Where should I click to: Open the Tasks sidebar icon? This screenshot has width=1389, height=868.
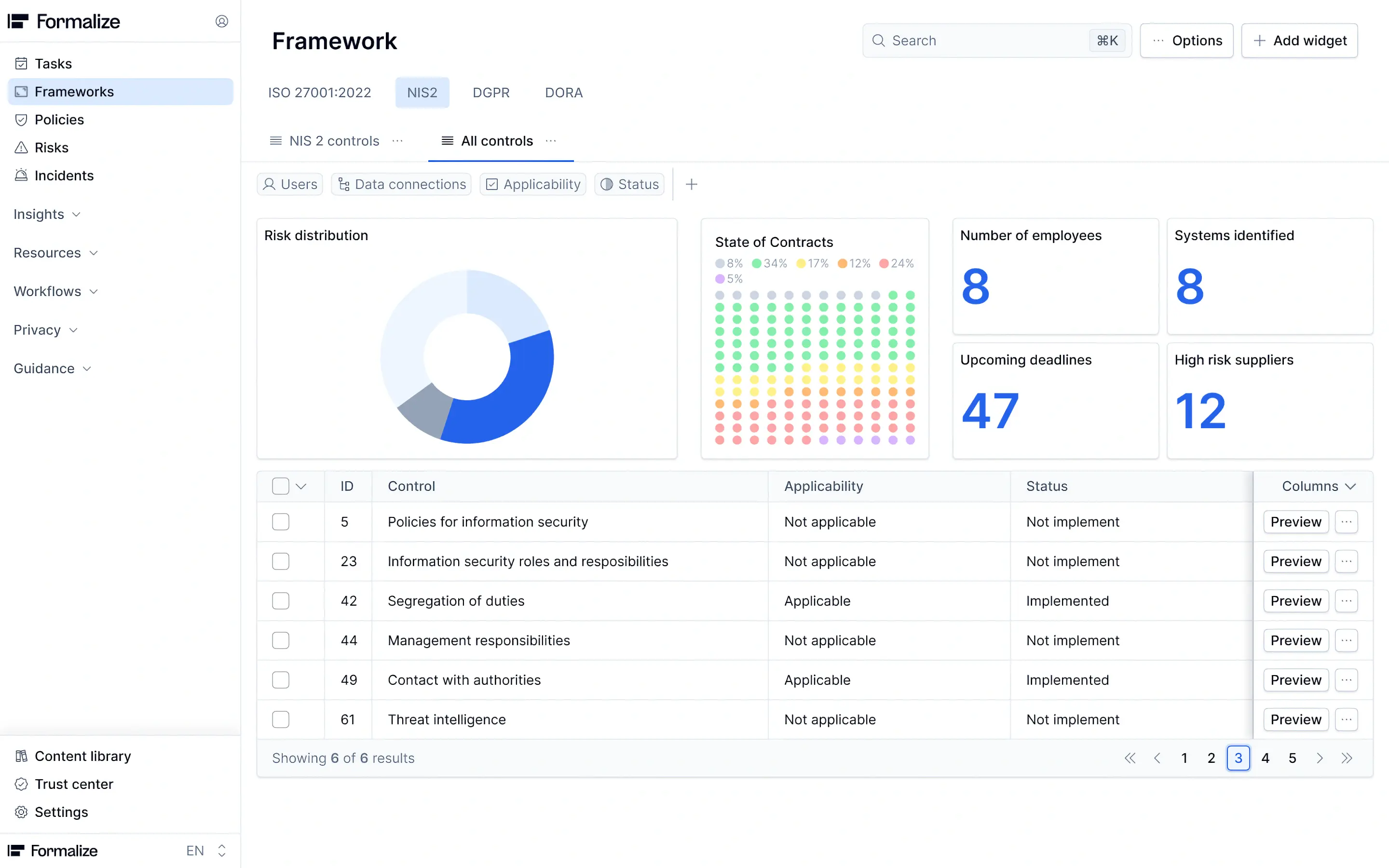[21, 64]
